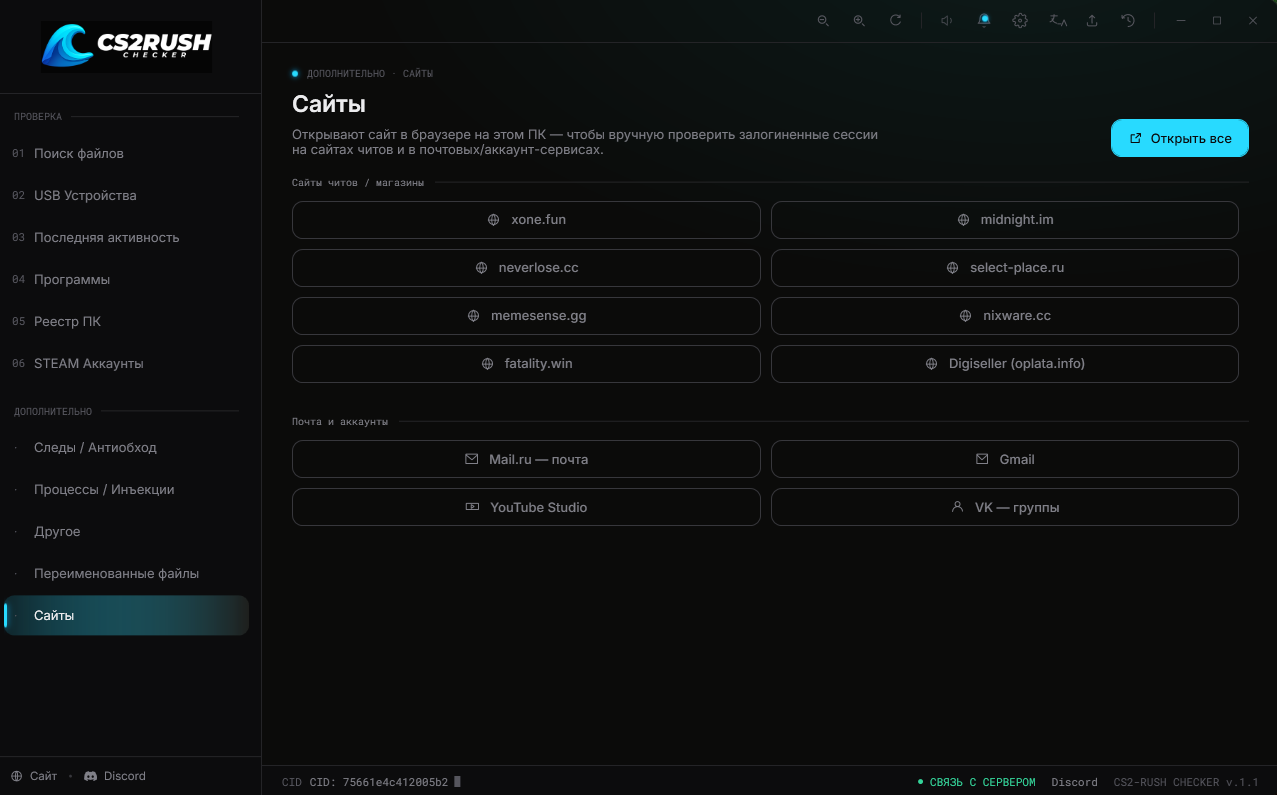The width and height of the screenshot is (1277, 795).
Task: Click the СВЯЗЬ С СЕРВЕРОМ status text
Action: click(982, 782)
